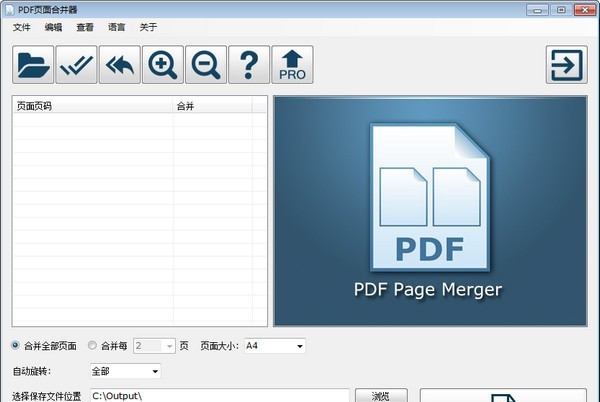Click the 浏览 browse button
This screenshot has height=402, width=600.
pyautogui.click(x=381, y=396)
